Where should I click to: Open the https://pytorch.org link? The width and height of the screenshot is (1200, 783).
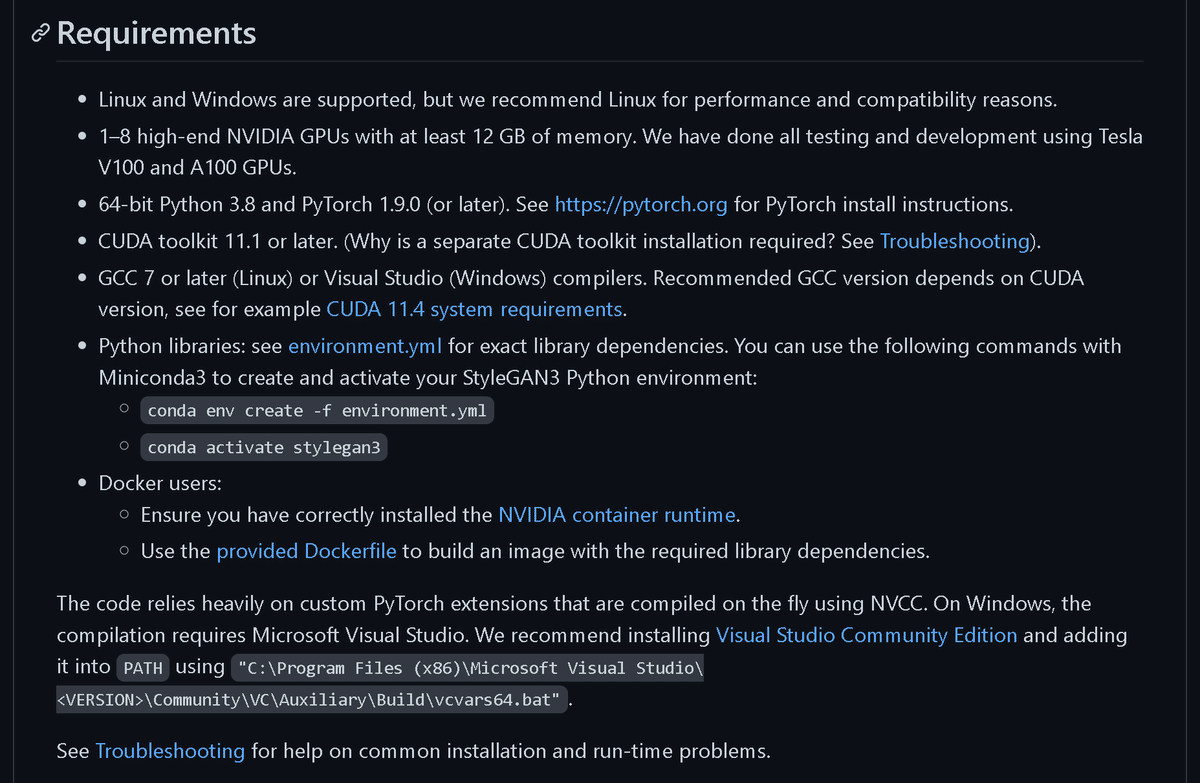pyautogui.click(x=641, y=205)
